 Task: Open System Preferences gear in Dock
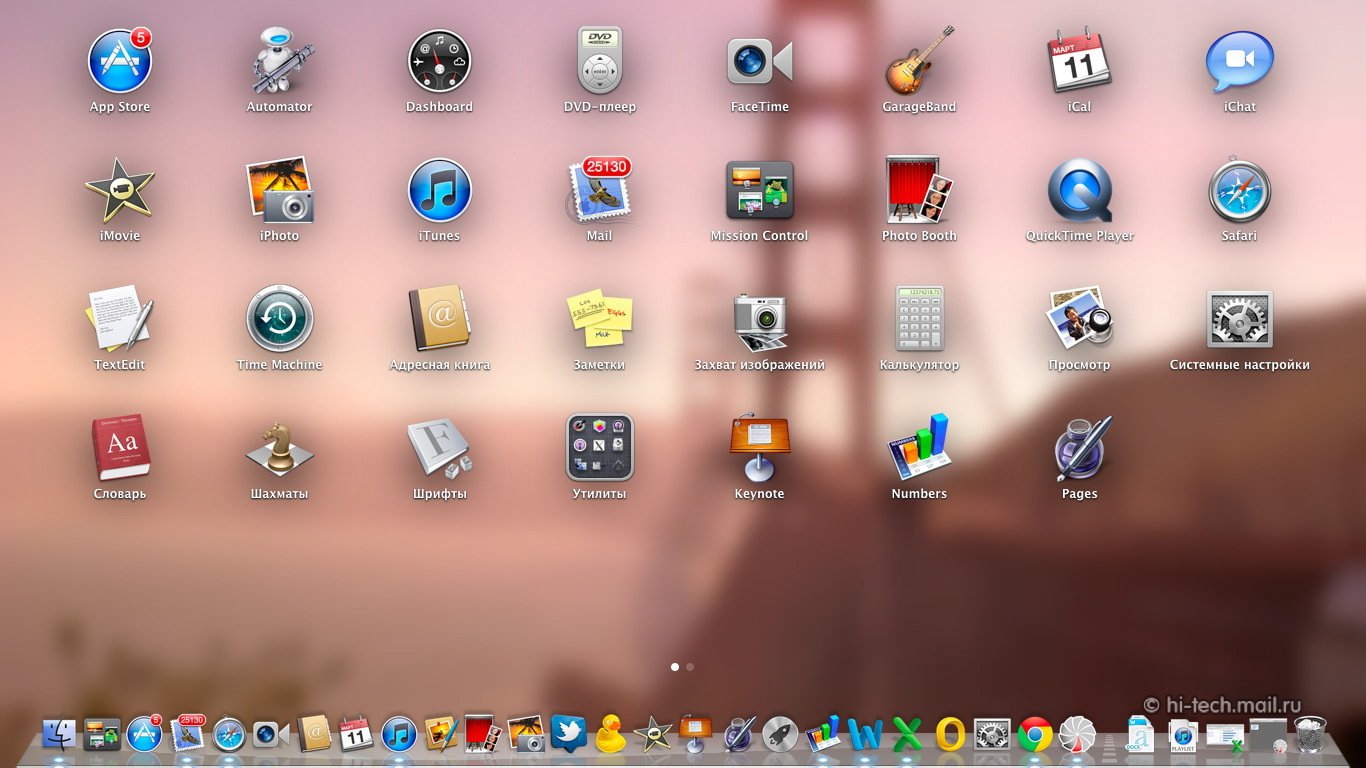[x=992, y=734]
